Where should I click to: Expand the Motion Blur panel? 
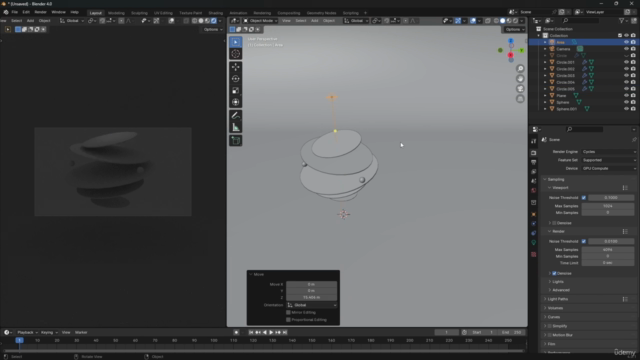coord(545,335)
